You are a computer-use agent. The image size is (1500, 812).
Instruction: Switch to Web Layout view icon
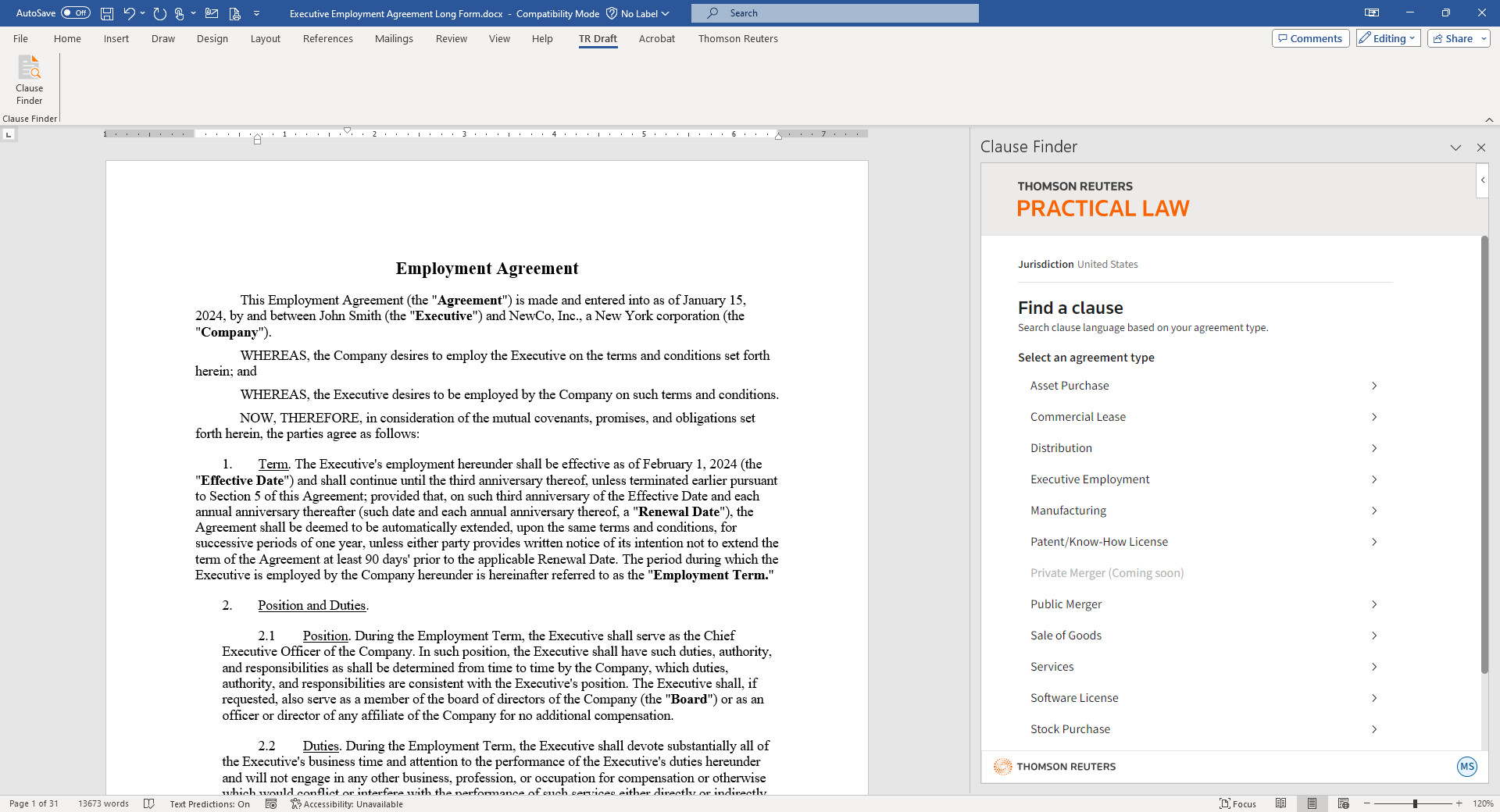click(1343, 803)
